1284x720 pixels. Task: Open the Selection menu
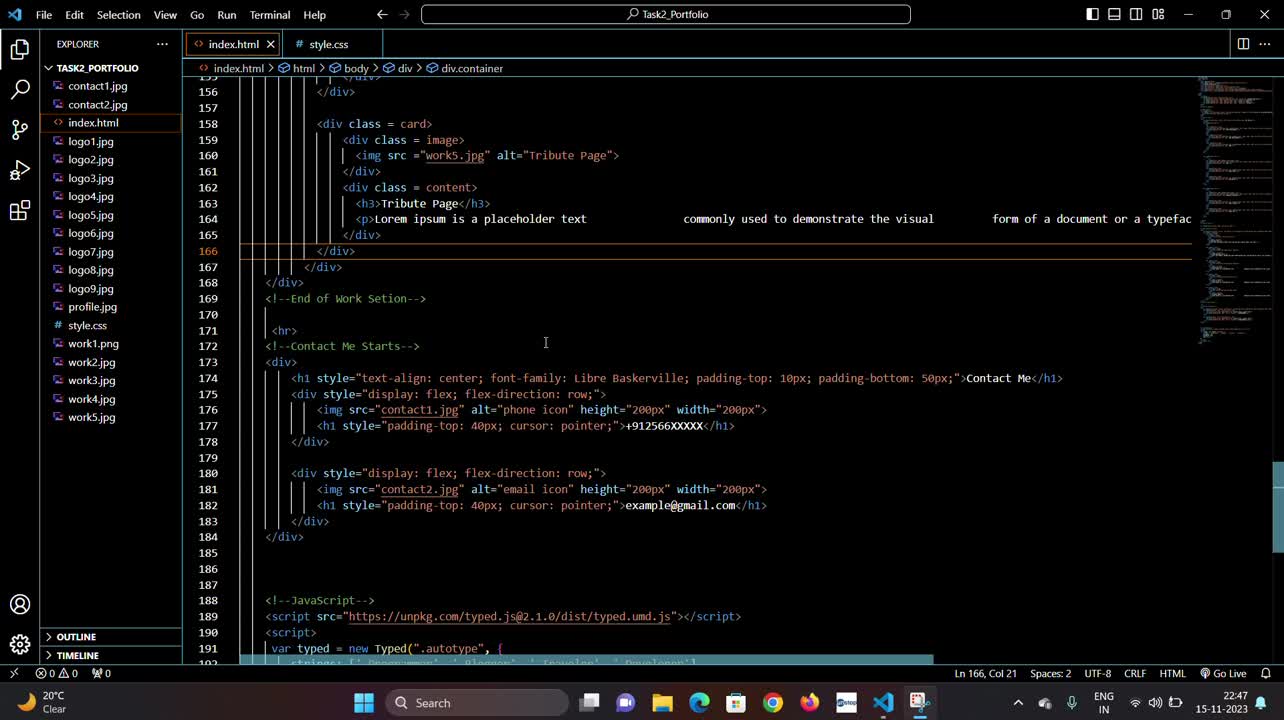(118, 14)
